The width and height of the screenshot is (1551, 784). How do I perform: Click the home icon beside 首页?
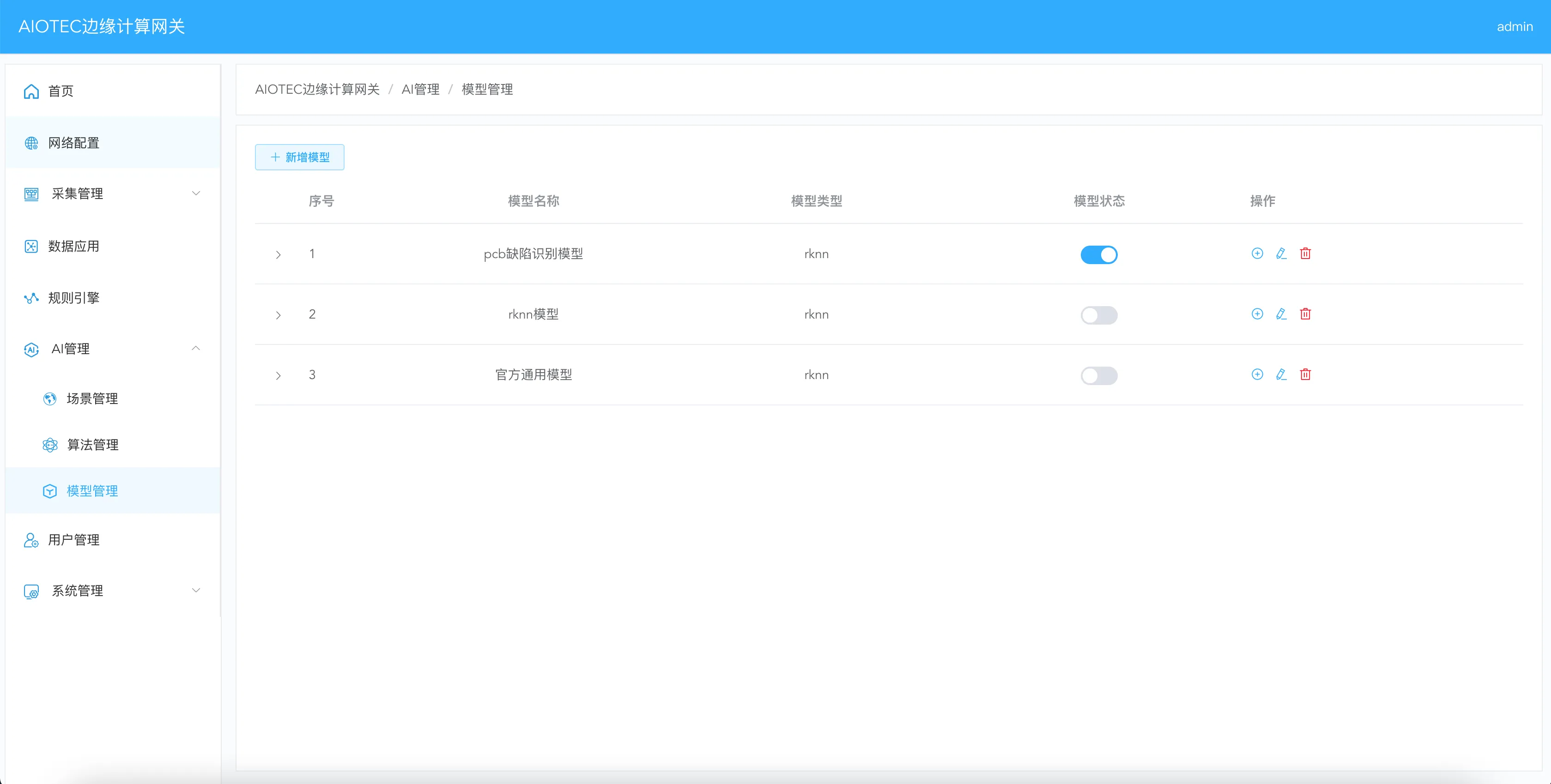[x=31, y=91]
